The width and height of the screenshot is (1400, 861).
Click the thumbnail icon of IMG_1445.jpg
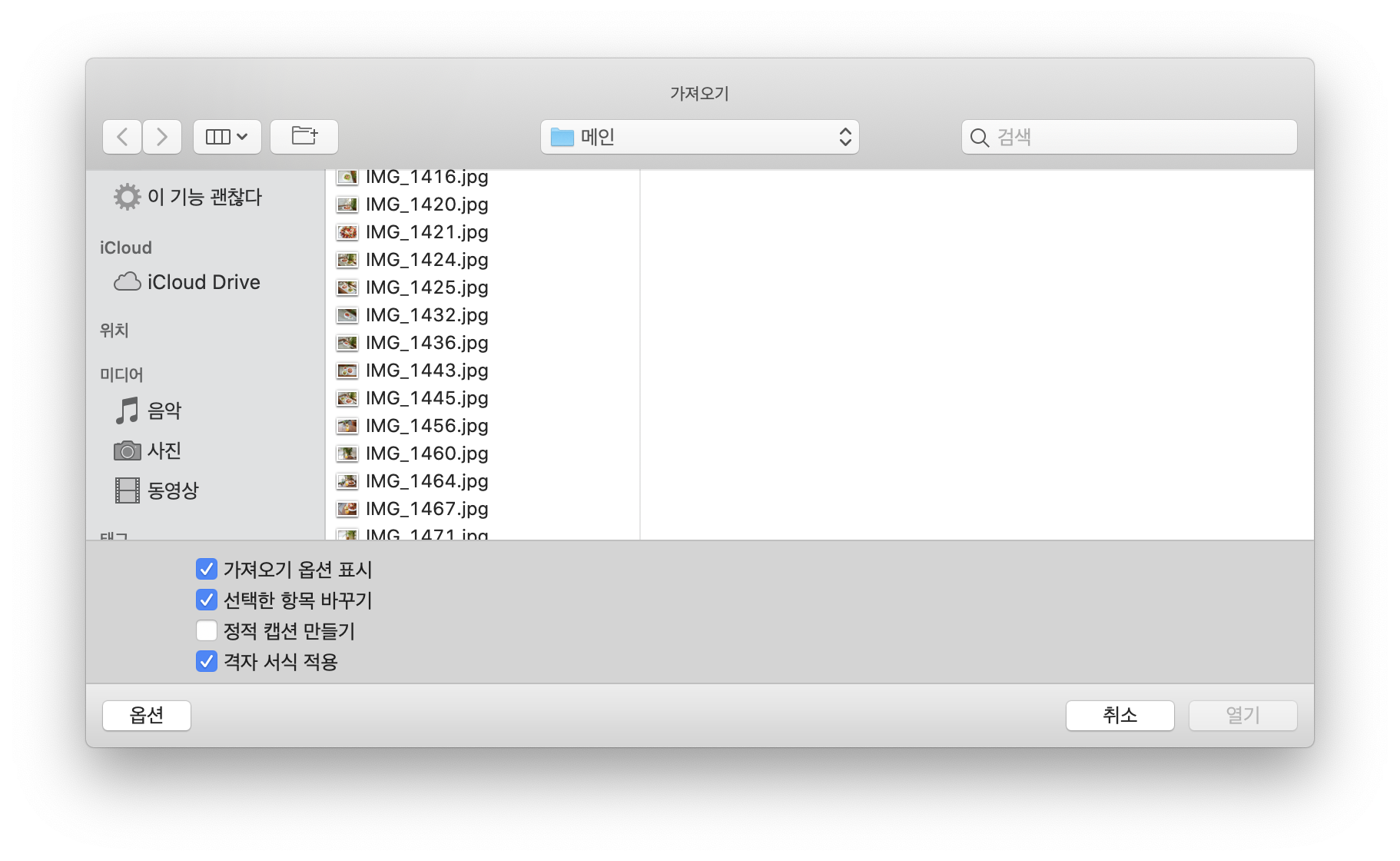347,398
